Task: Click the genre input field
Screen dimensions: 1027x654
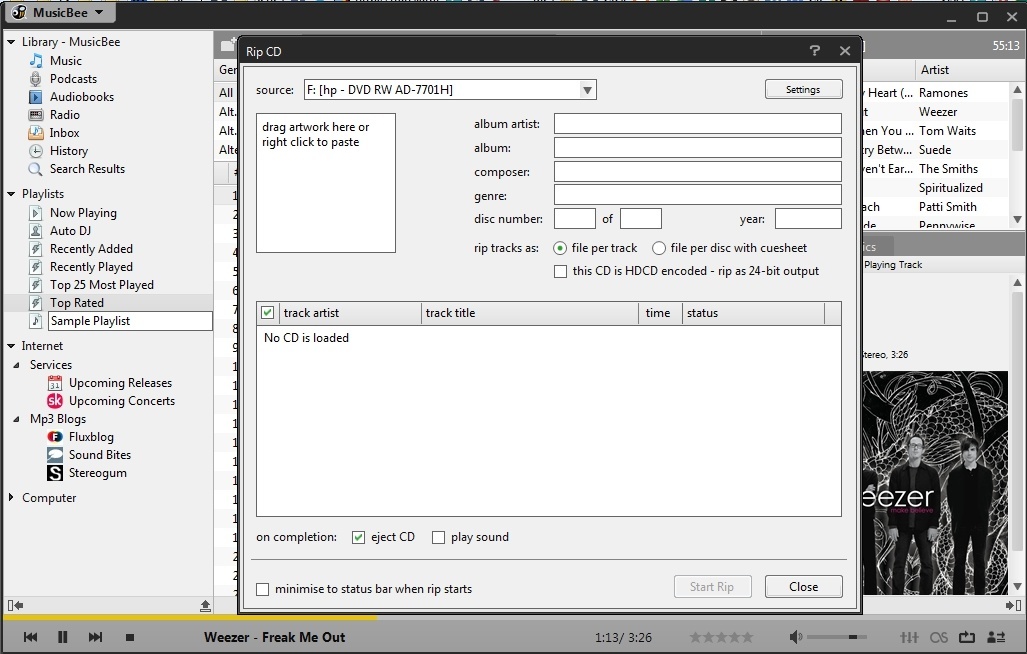Action: point(698,195)
